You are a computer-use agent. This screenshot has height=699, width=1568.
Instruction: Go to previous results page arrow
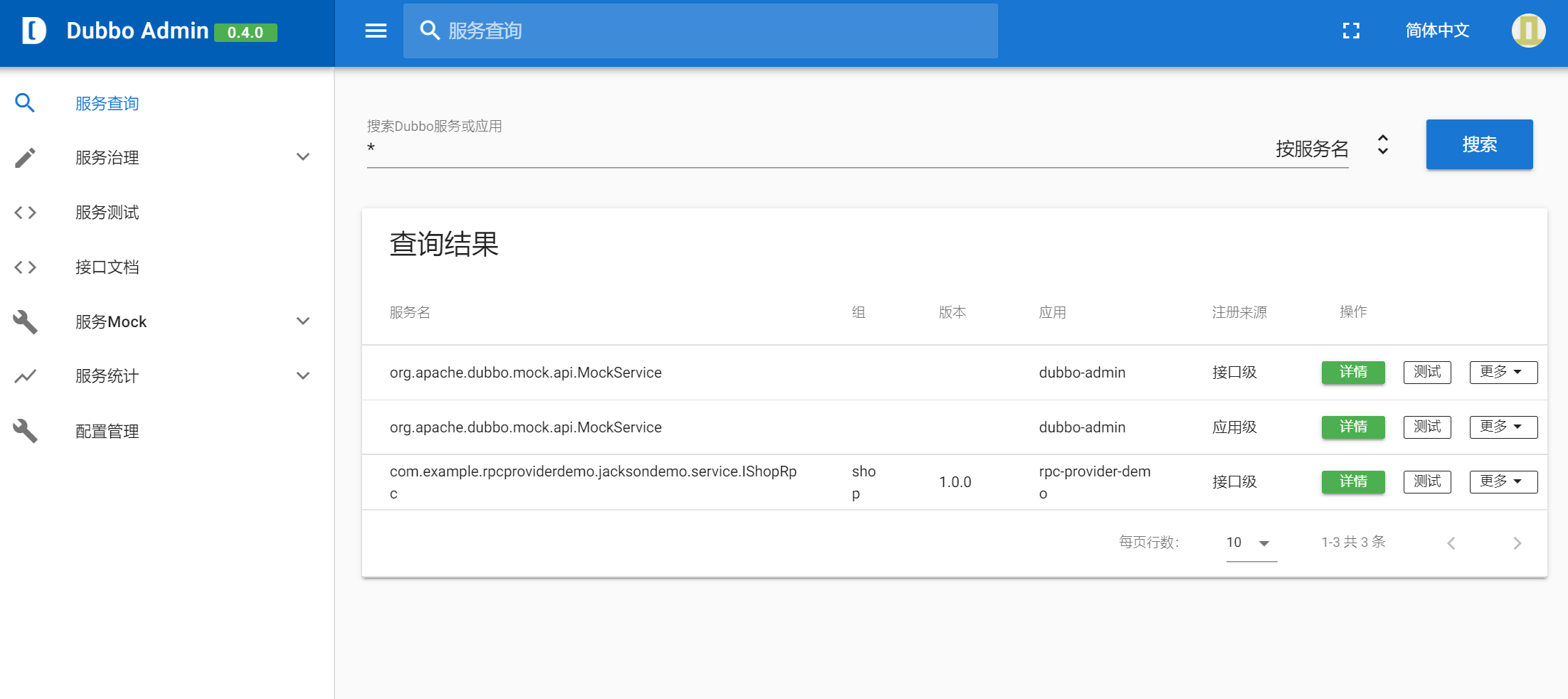[x=1451, y=543]
